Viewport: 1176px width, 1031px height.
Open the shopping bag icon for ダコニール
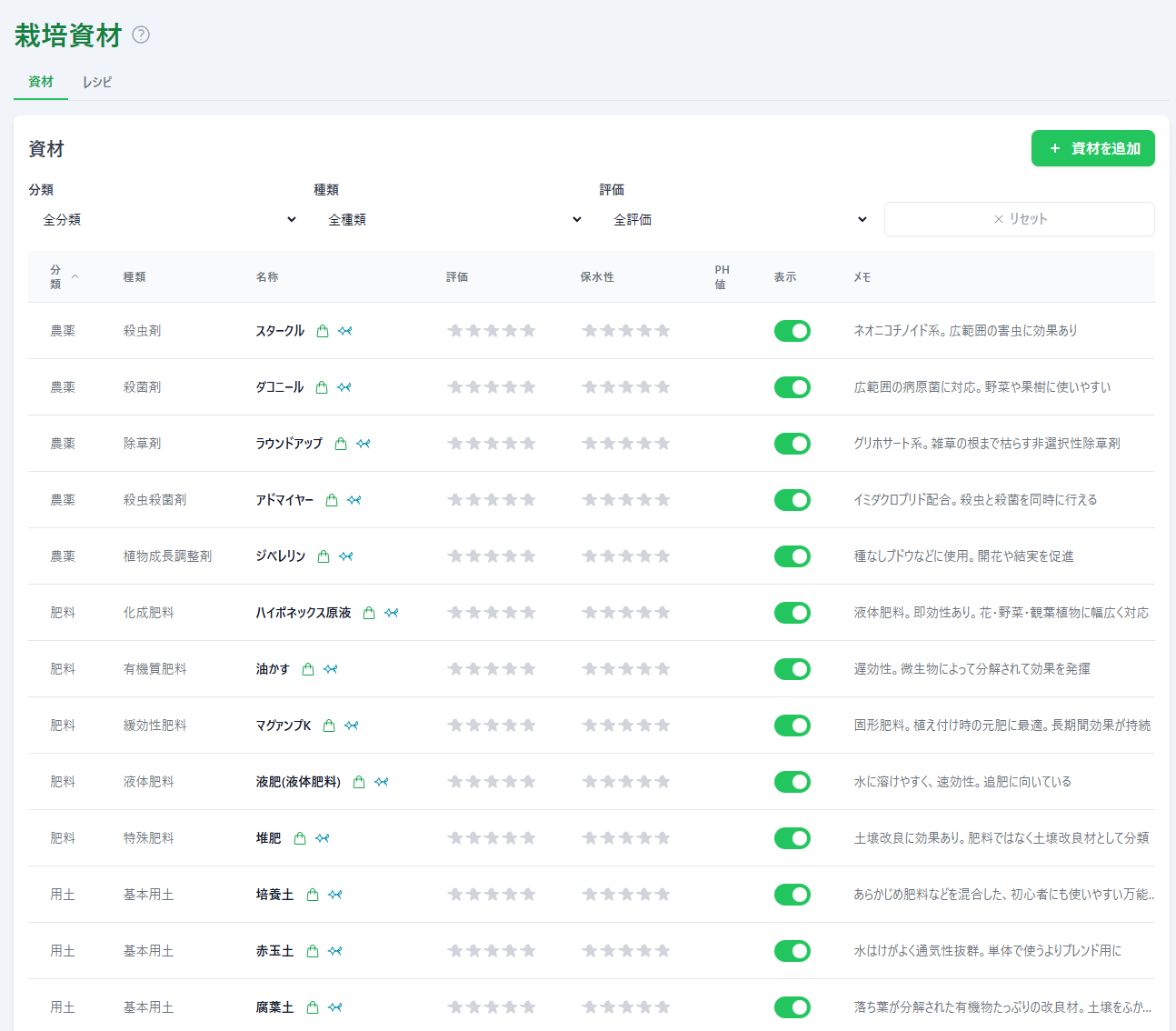(x=322, y=387)
